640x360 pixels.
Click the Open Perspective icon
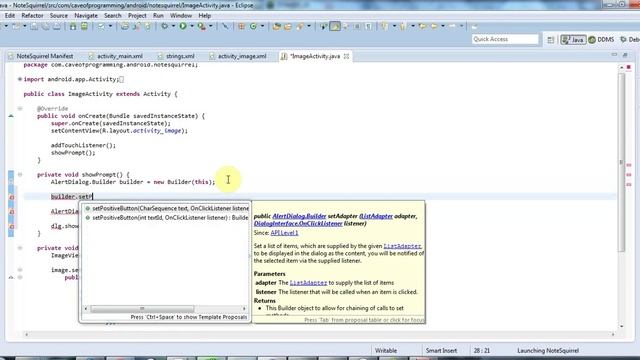[x=551, y=40]
